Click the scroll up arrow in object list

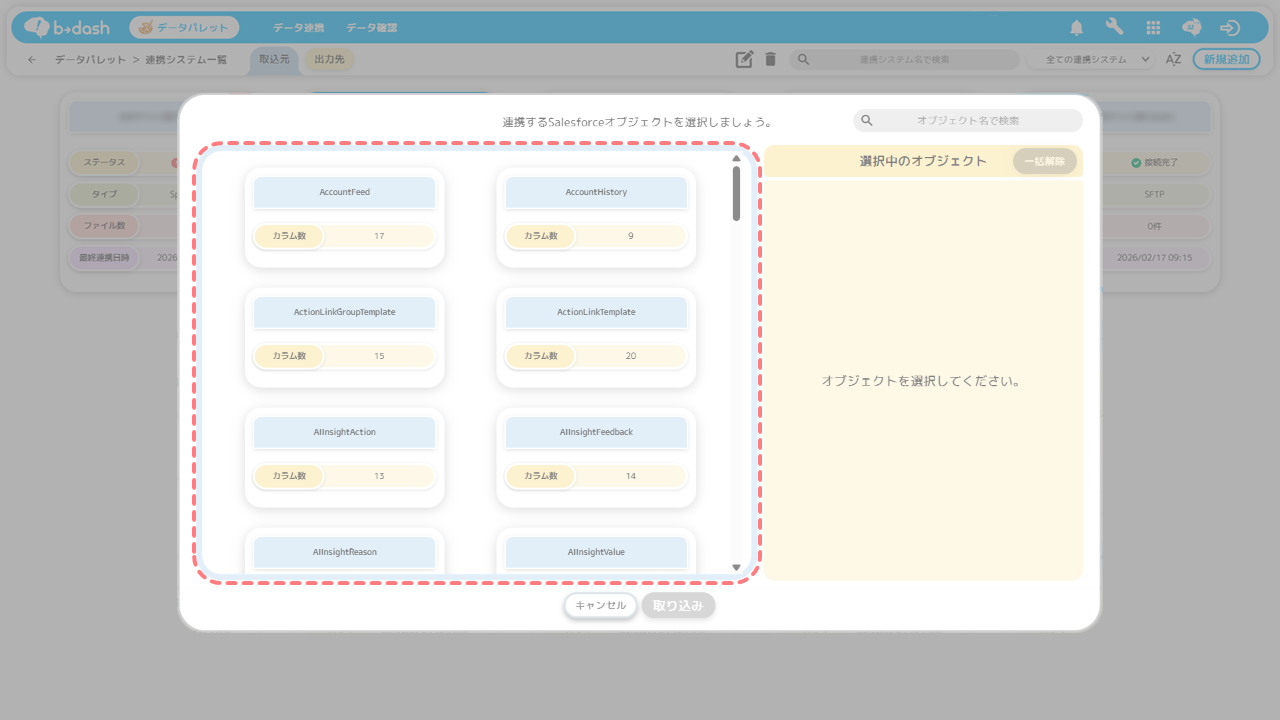pyautogui.click(x=737, y=158)
